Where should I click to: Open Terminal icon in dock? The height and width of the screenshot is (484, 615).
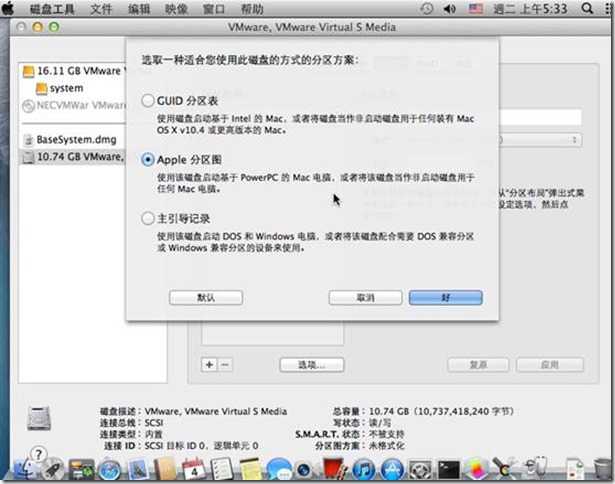(x=448, y=469)
